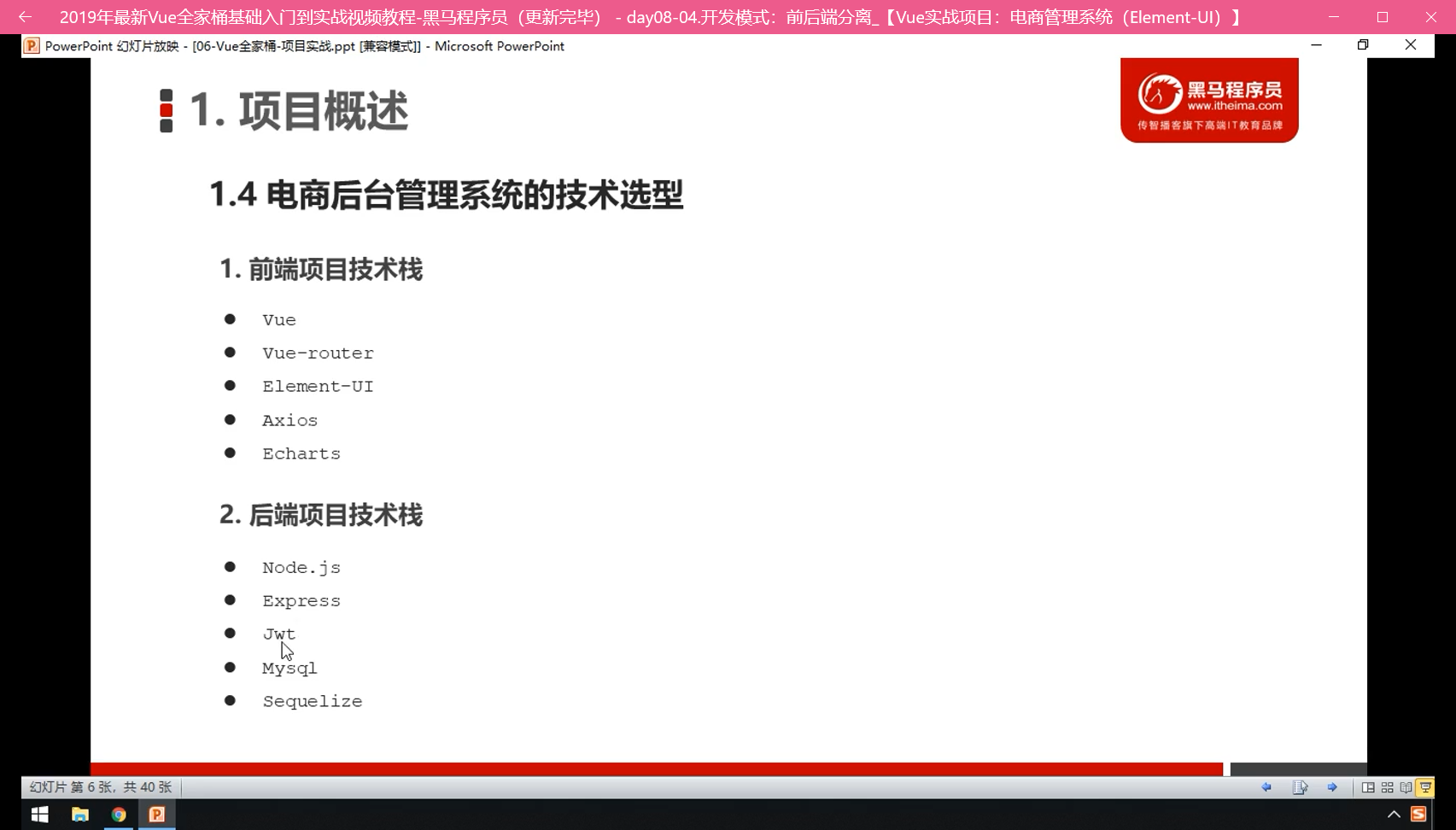
Task: Restore down the PowerPoint slideshow window
Action: [1363, 45]
